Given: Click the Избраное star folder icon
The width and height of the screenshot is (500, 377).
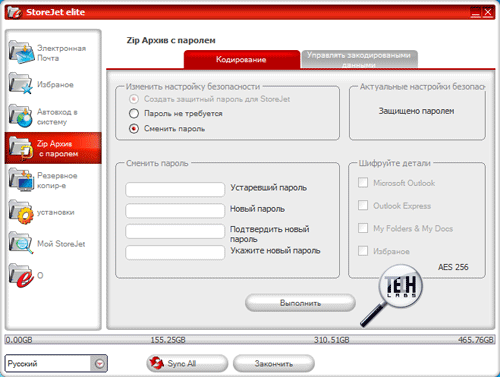Looking at the screenshot, I should (21, 83).
